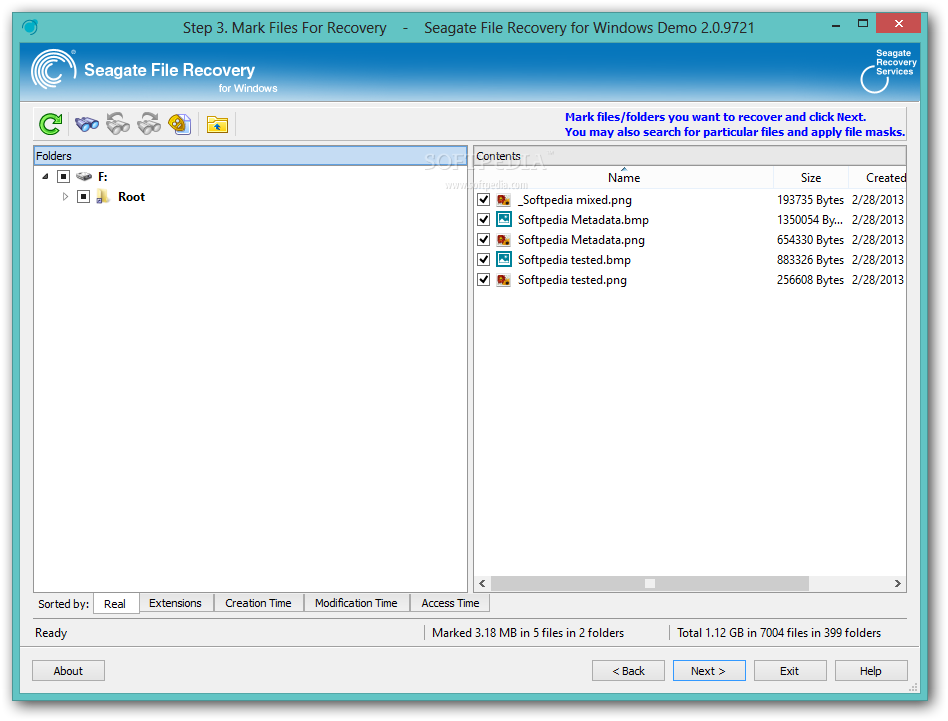Toggle the F: drive checkbox
Image resolution: width=948 pixels, height=721 pixels.
click(x=63, y=176)
